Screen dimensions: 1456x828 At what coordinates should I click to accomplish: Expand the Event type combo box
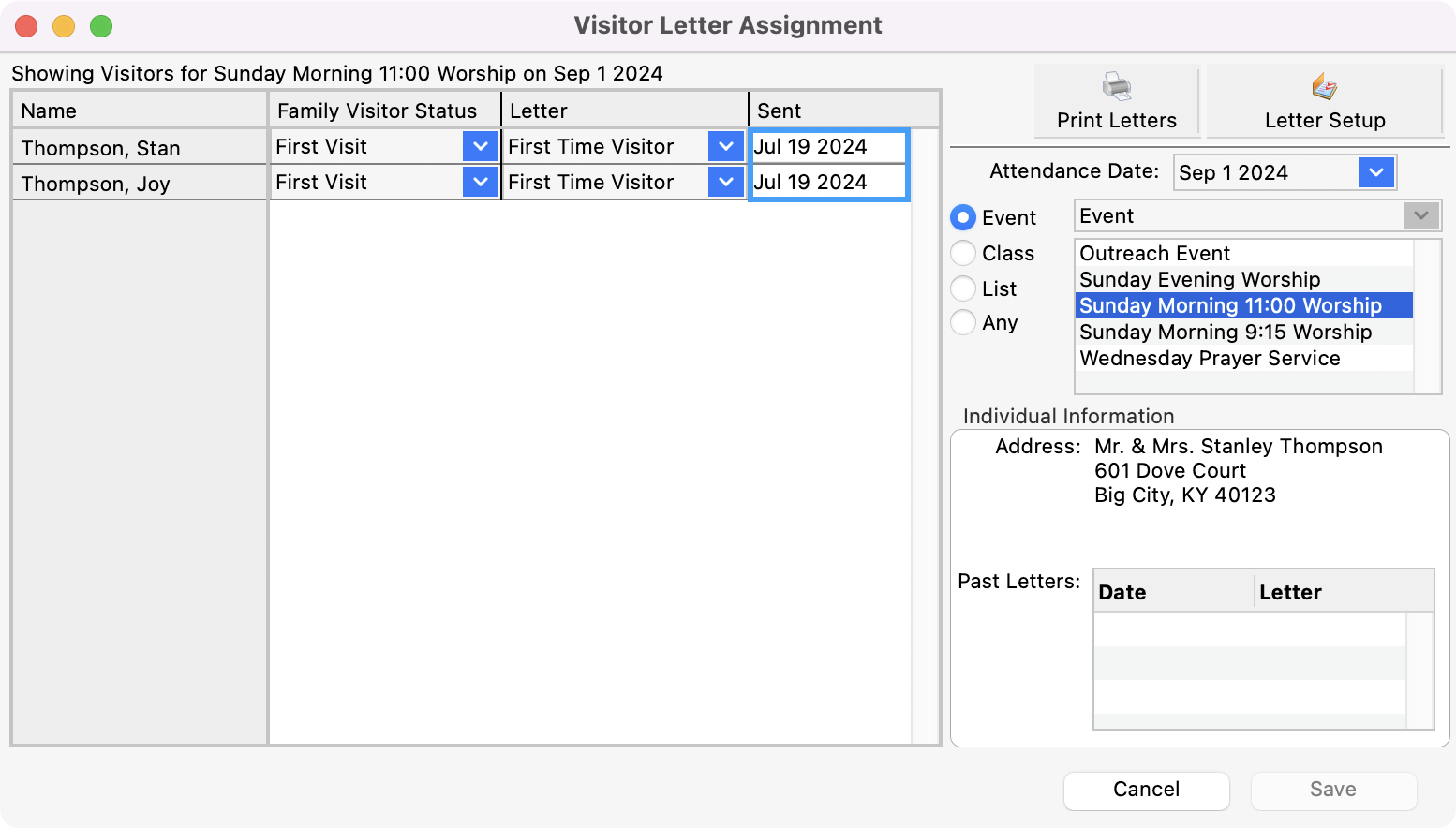coord(1420,216)
